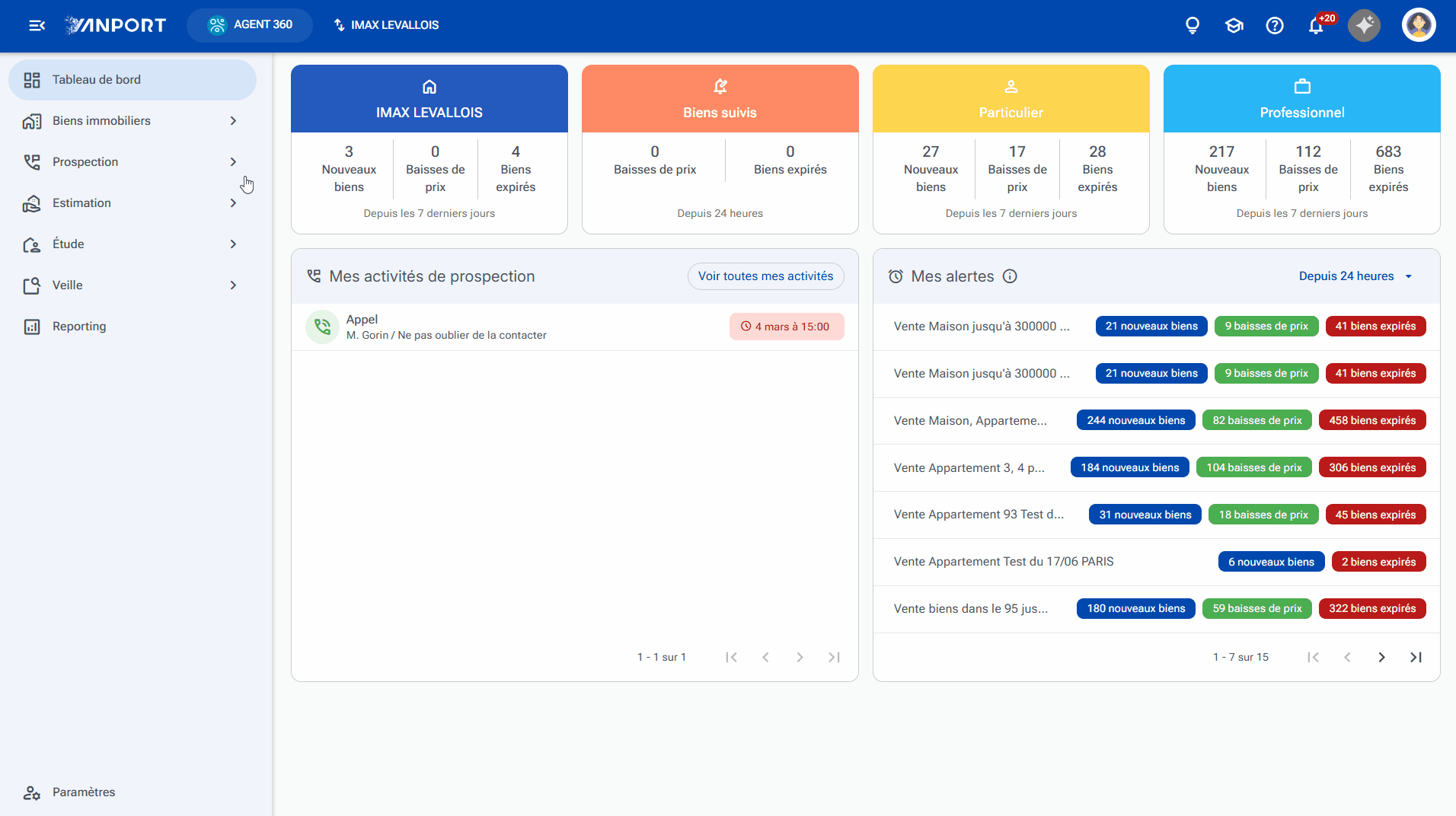
Task: Open the sparkle AI assistant icon
Action: (x=1364, y=25)
